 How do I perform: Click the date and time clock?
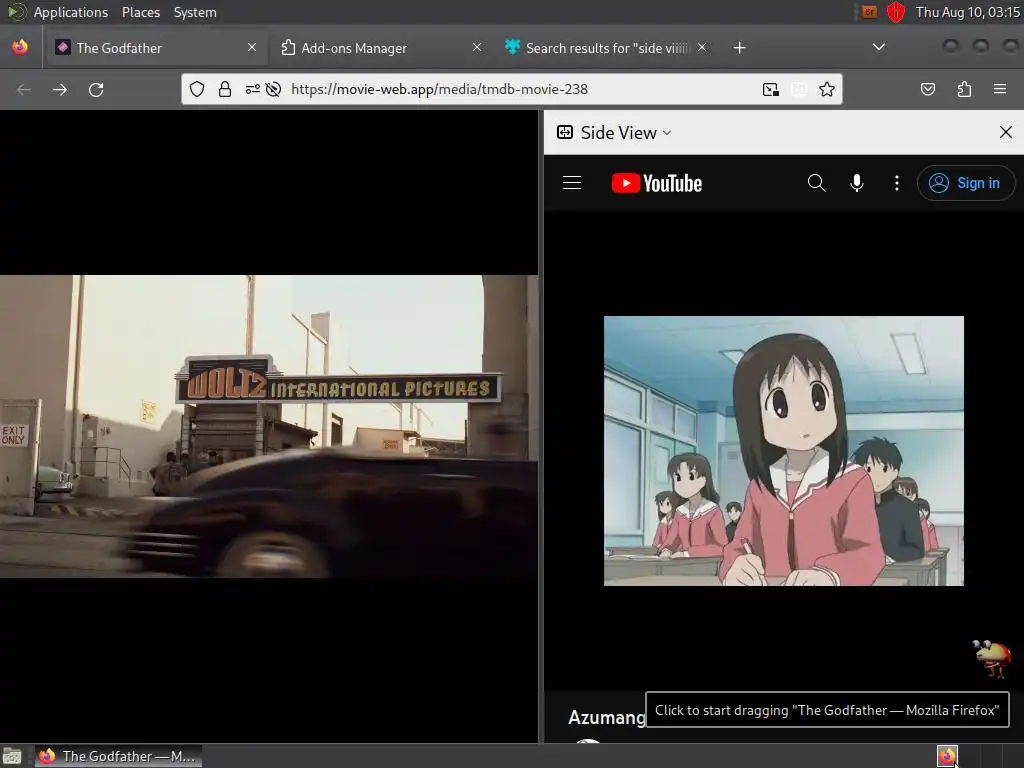[967, 12]
